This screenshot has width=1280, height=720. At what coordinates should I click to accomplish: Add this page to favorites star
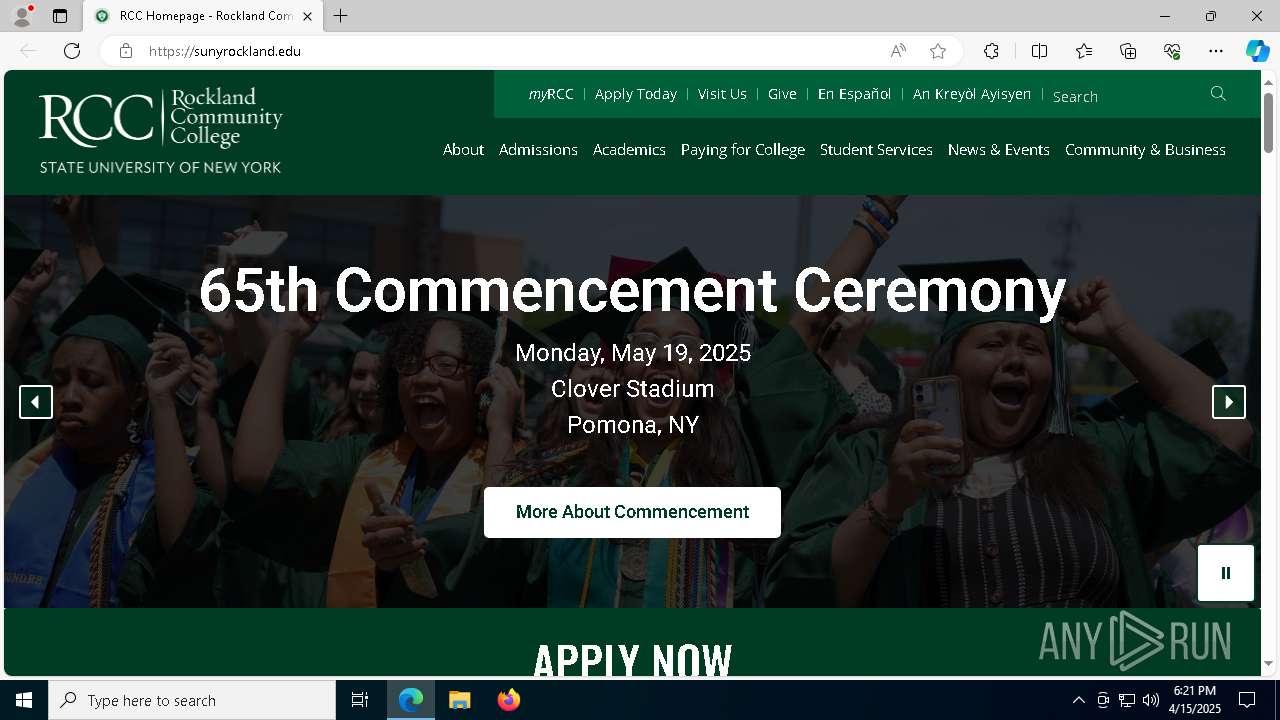pyautogui.click(x=938, y=51)
